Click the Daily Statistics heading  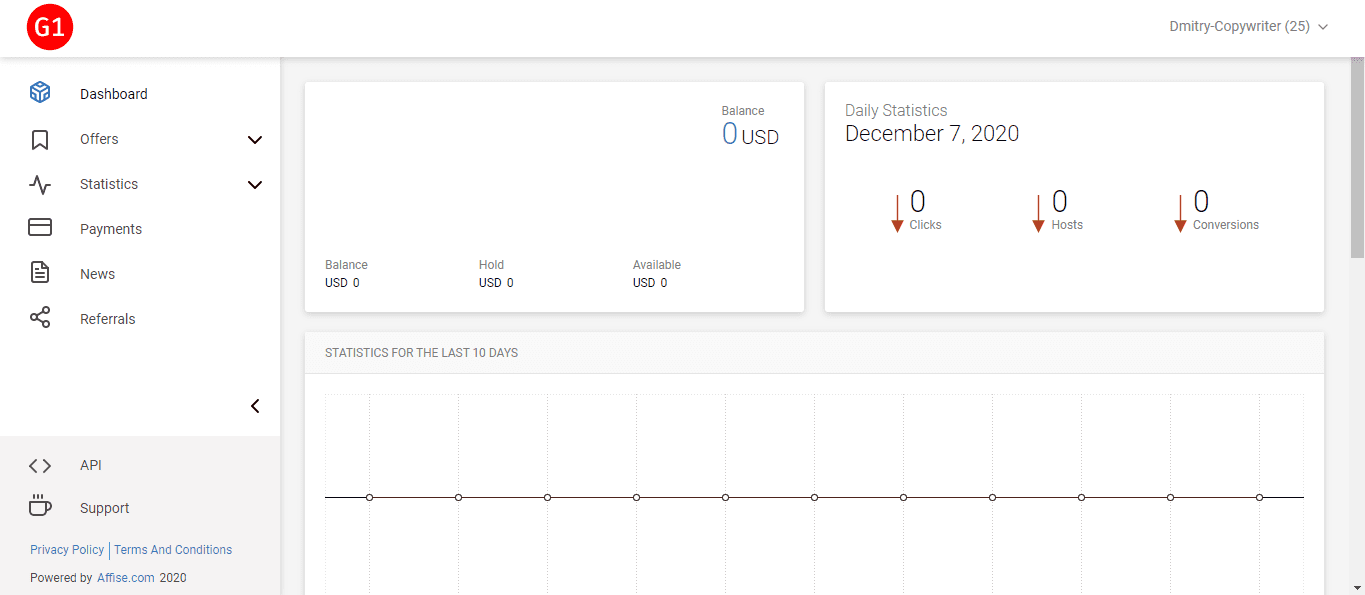pos(896,111)
